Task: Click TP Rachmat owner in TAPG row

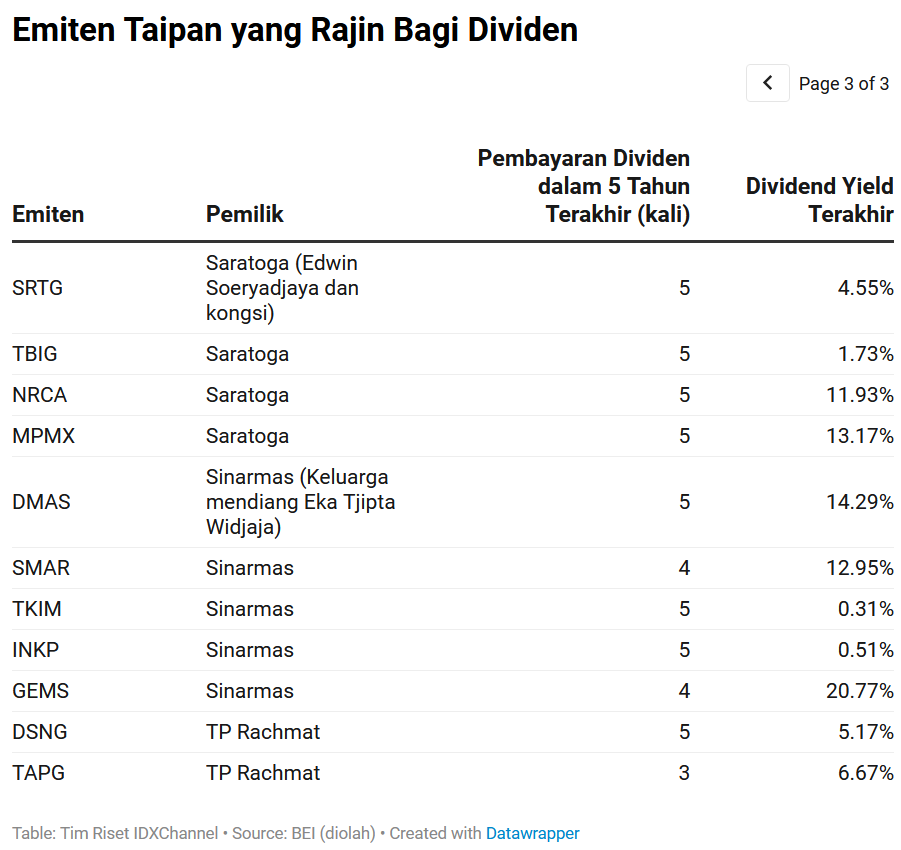Action: pyautogui.click(x=263, y=773)
